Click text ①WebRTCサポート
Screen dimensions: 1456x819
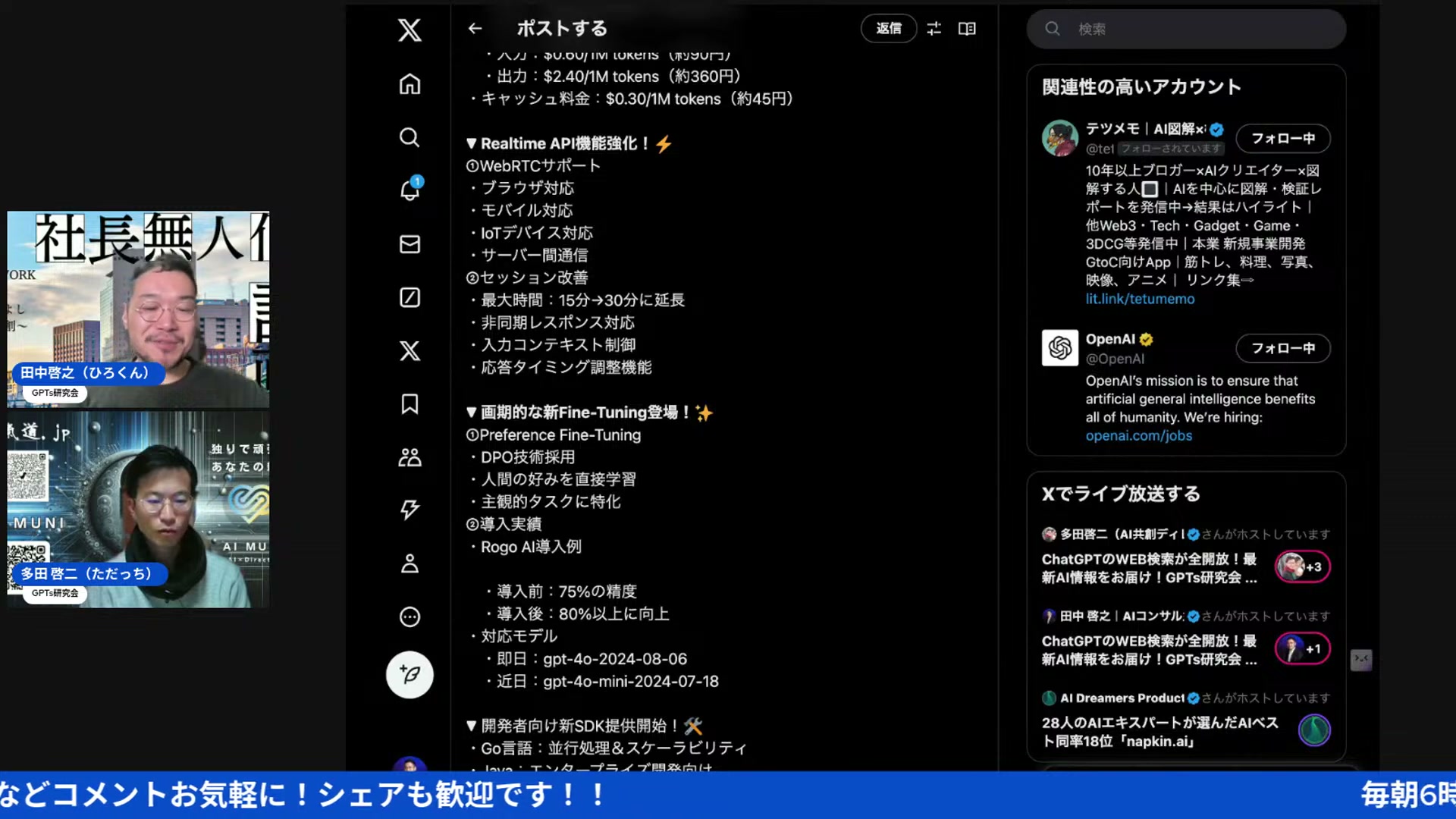(x=533, y=166)
